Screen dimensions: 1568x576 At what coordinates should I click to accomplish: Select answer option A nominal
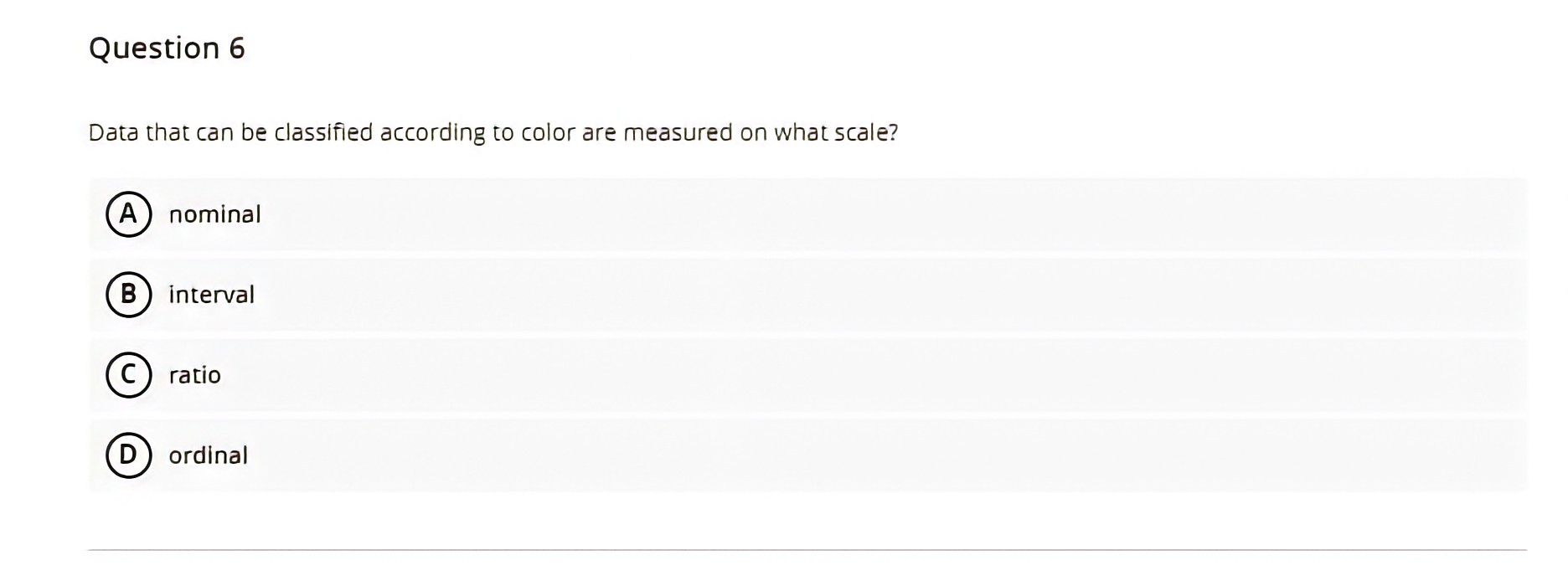point(214,213)
